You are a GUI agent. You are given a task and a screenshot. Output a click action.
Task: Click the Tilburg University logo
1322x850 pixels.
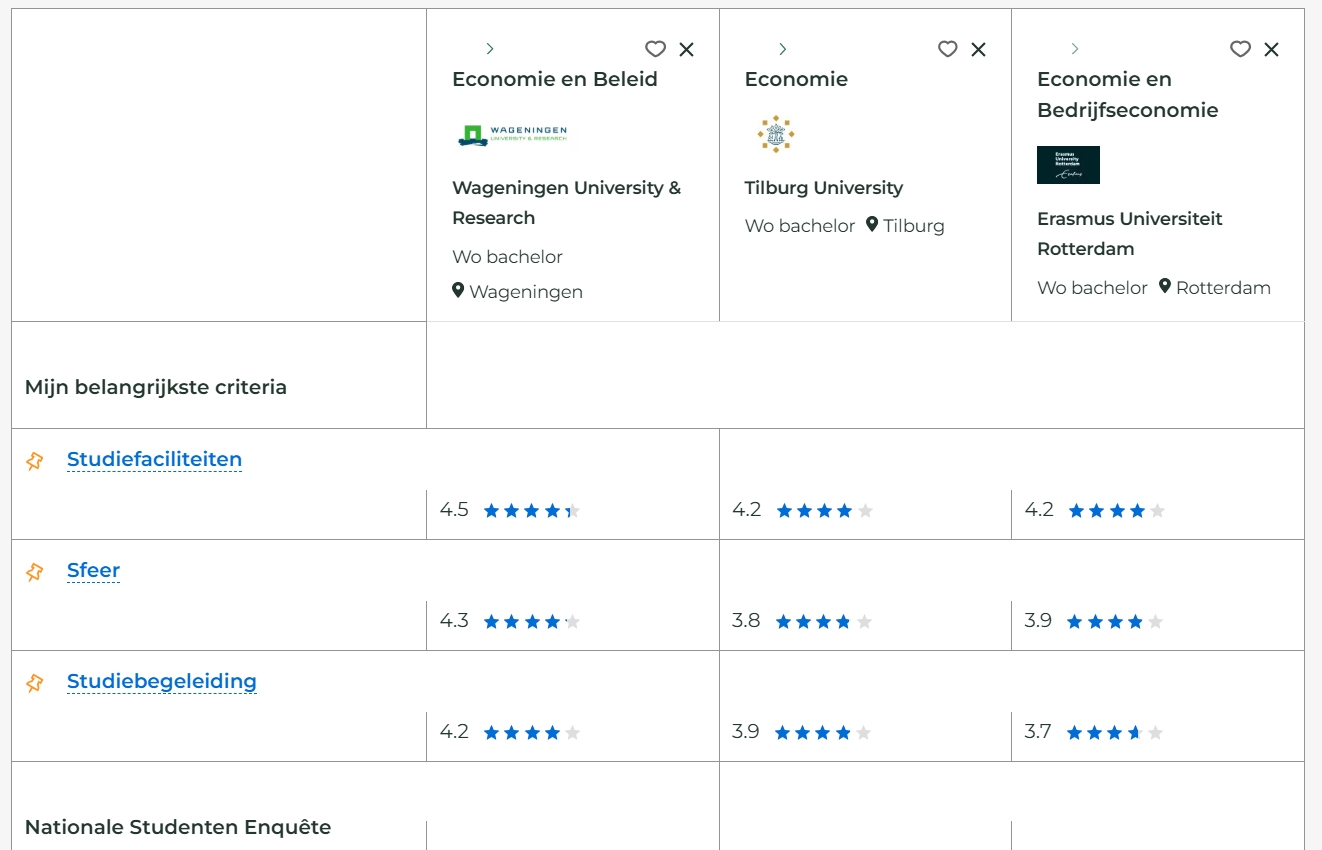click(x=775, y=134)
